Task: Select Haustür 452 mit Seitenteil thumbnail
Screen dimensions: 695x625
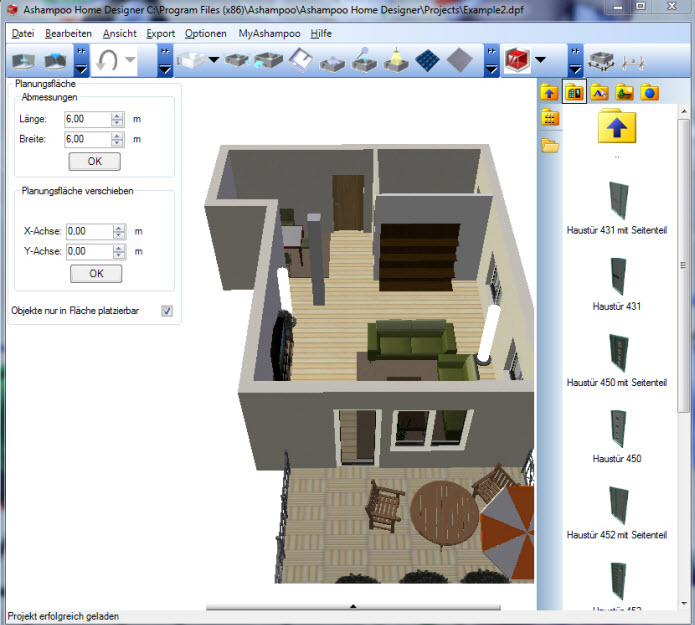Action: [x=618, y=505]
